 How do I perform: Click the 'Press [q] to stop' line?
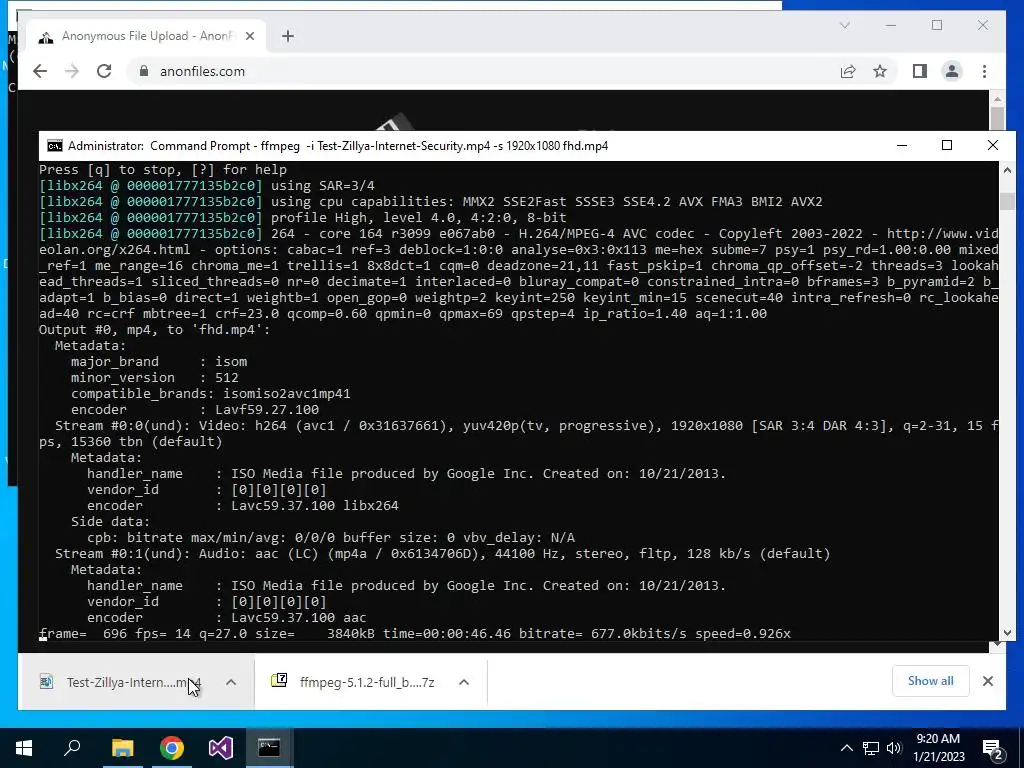coord(163,170)
